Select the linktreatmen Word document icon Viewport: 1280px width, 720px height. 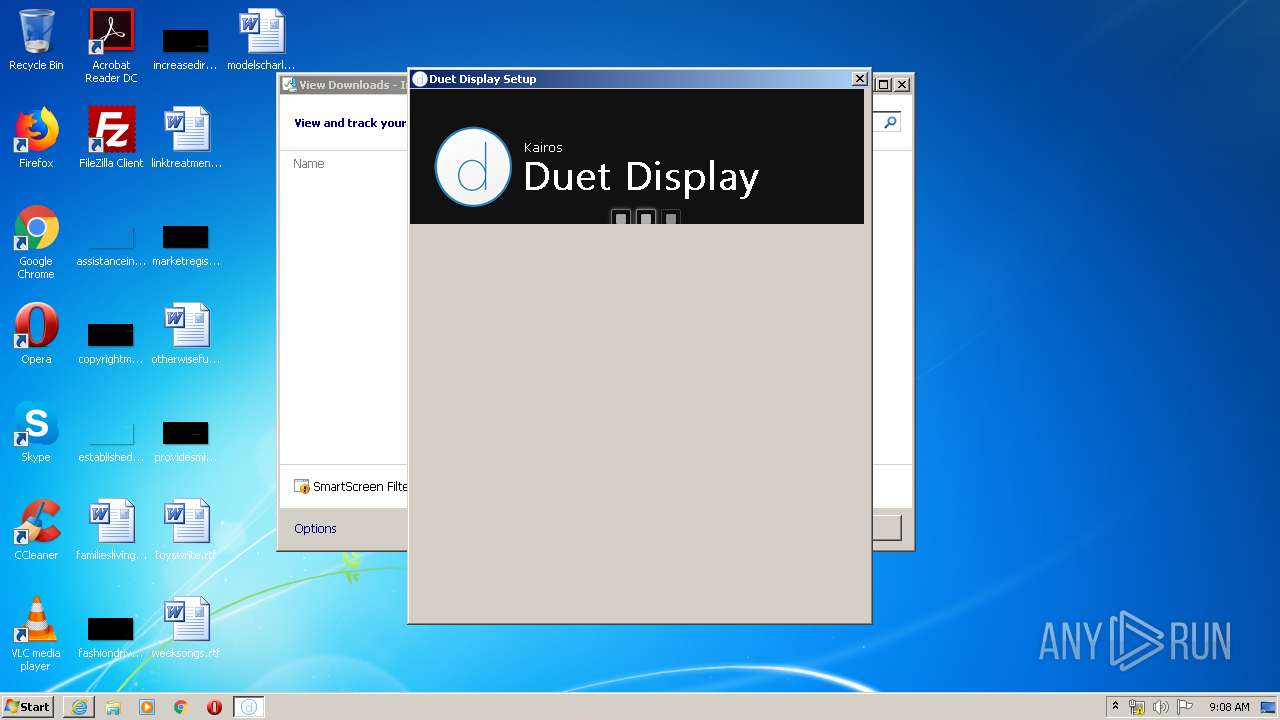[x=186, y=138]
